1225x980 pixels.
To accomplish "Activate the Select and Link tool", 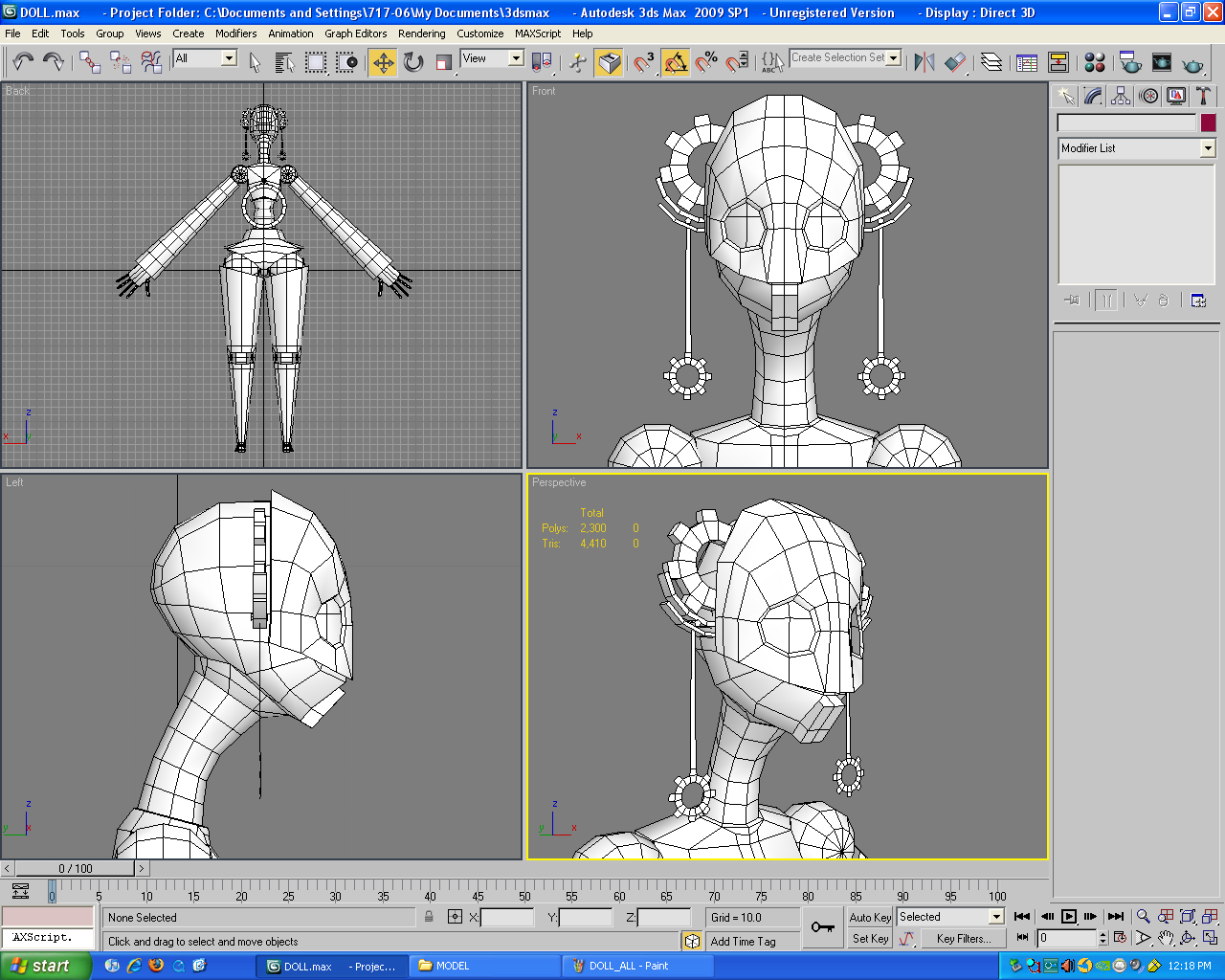I will tap(90, 62).
